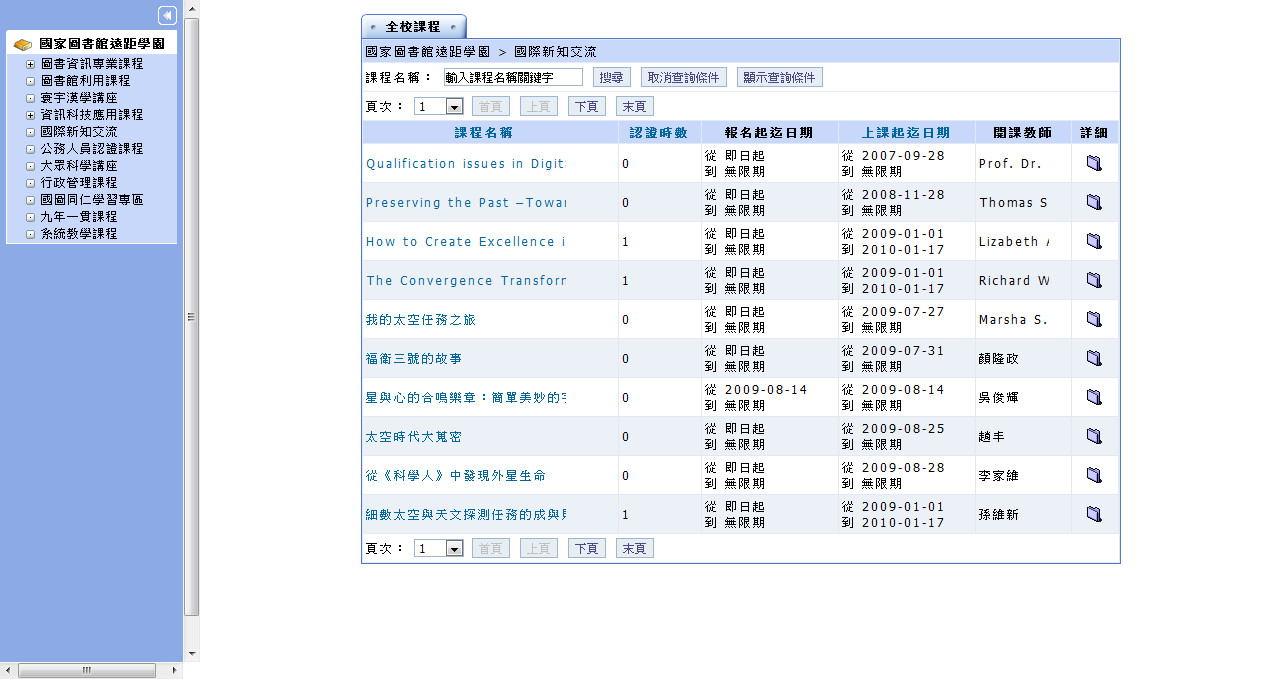Open details icon for 太空時代大蒐密

click(x=1094, y=437)
